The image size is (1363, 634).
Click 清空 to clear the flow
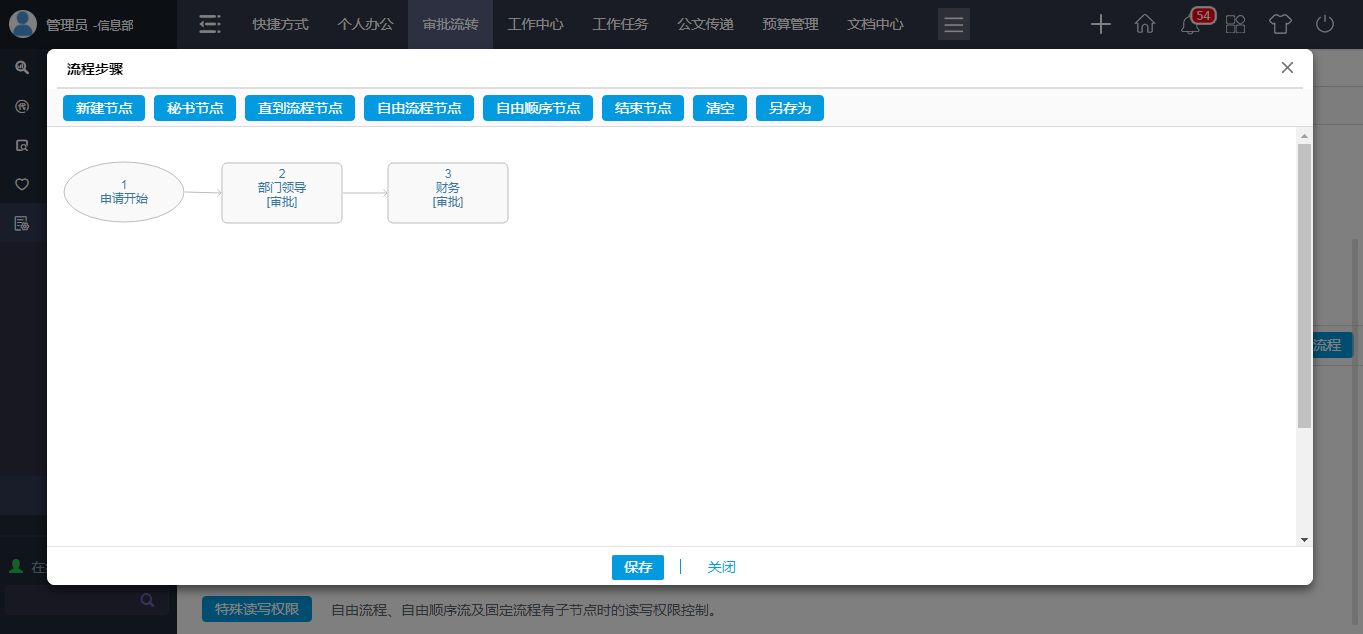coord(720,108)
